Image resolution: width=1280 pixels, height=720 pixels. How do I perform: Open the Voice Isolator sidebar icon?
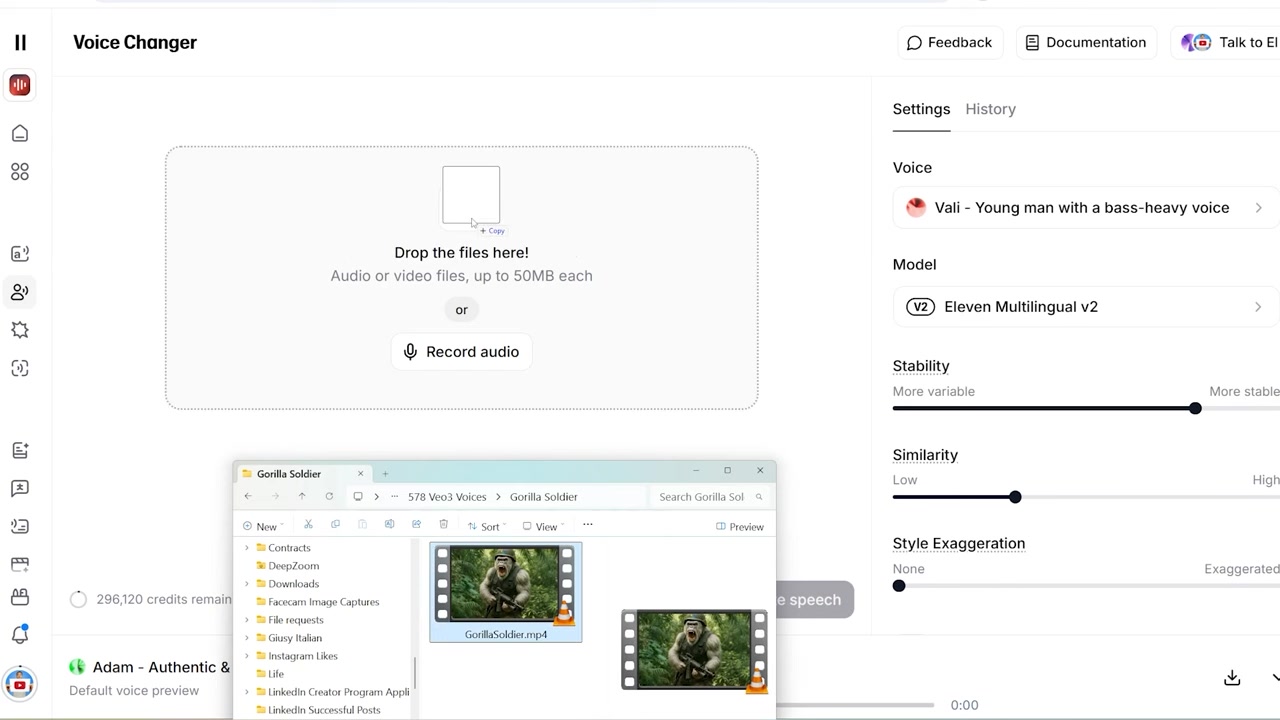click(x=20, y=368)
